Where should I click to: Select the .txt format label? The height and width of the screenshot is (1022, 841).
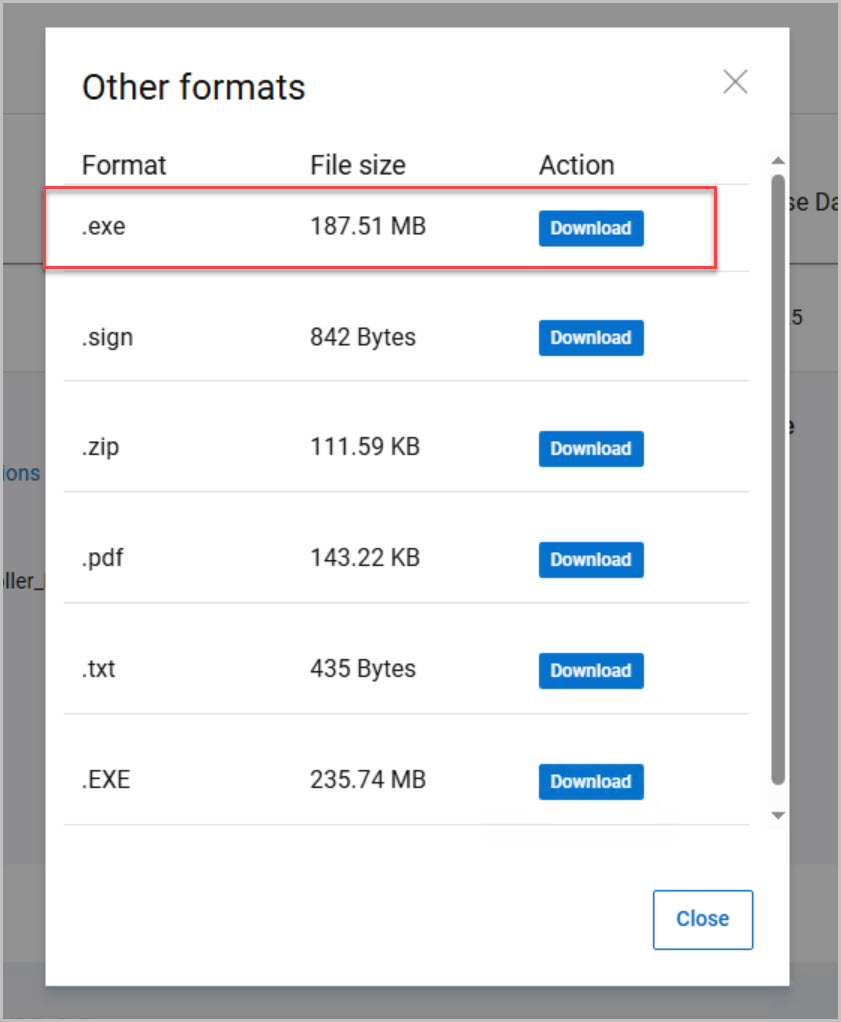click(98, 669)
